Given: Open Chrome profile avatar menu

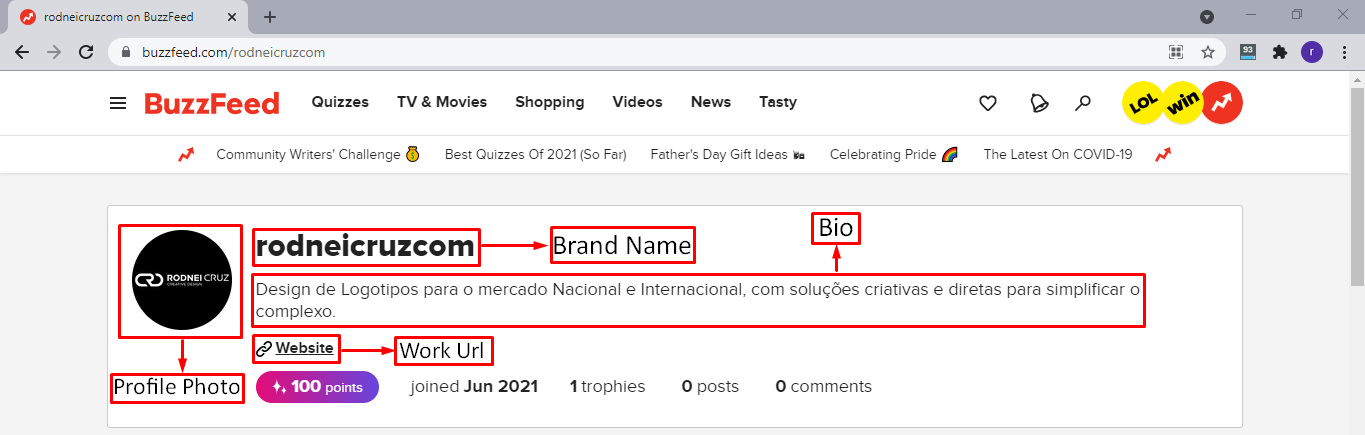Looking at the screenshot, I should coord(1312,52).
